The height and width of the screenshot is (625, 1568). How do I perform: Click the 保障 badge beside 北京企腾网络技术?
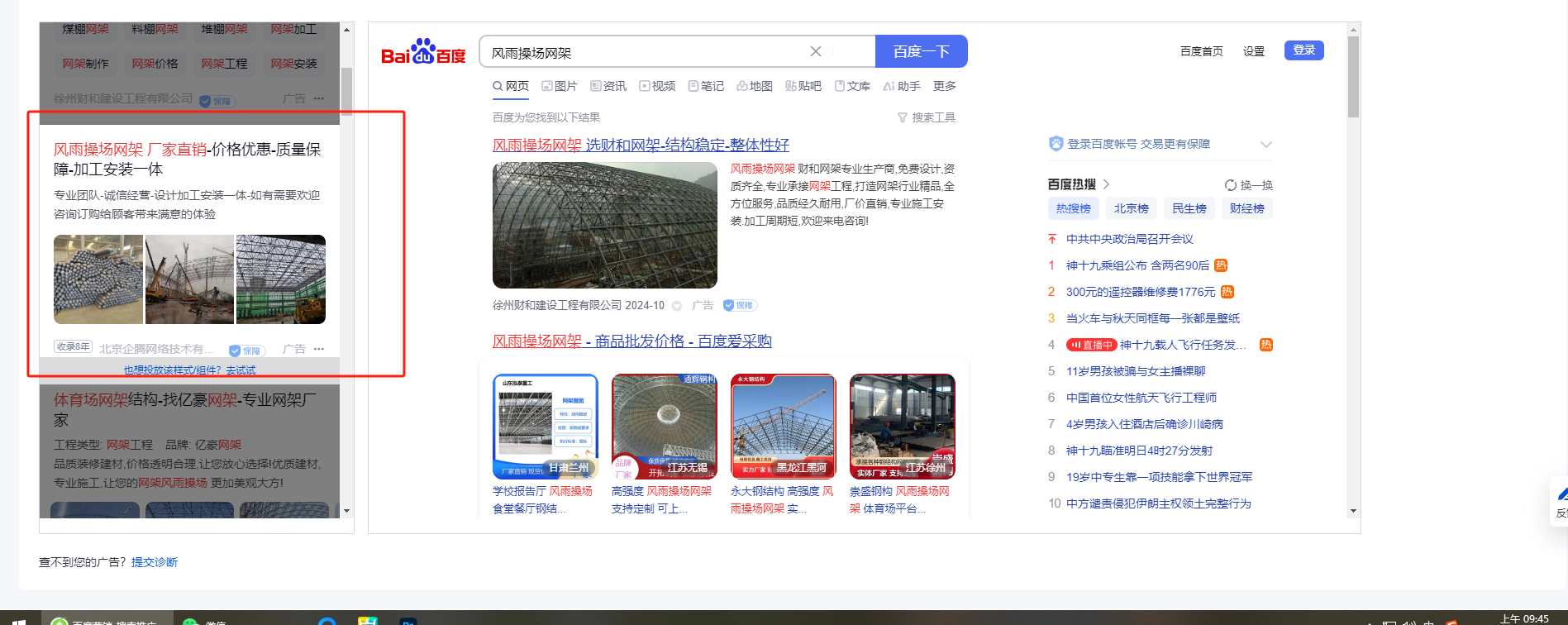[x=246, y=351]
